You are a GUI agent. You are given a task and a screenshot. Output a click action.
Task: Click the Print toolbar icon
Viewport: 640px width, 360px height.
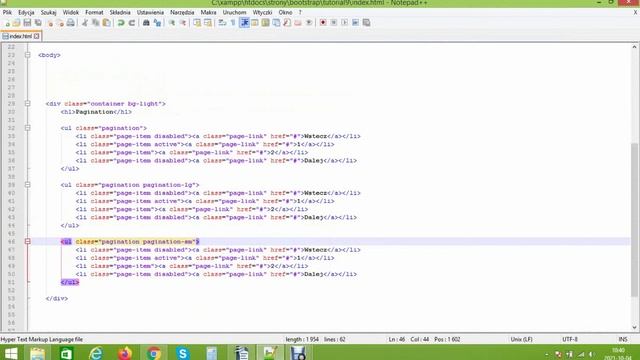(x=70, y=23)
